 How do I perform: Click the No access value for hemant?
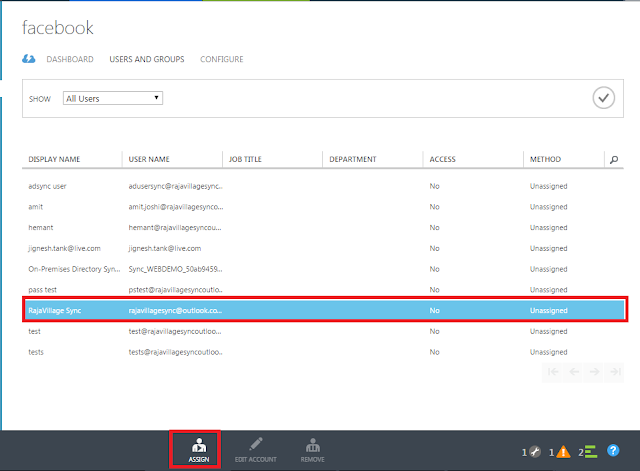[434, 228]
